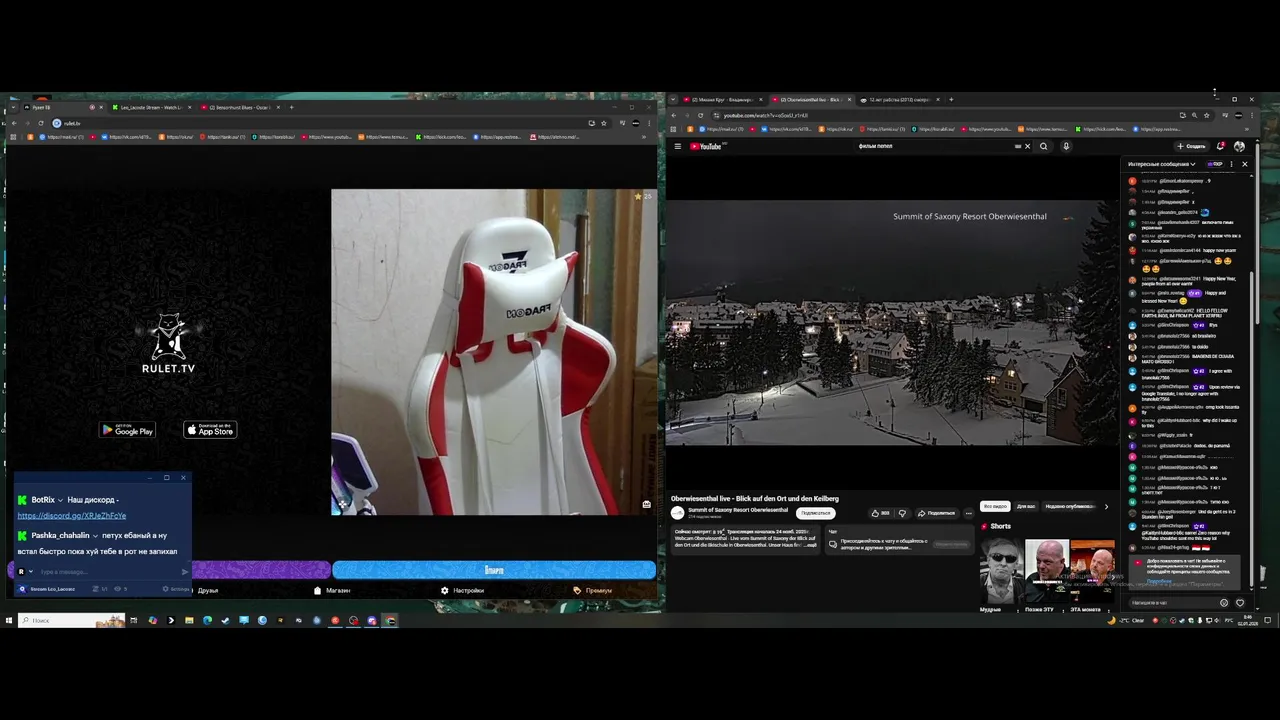
Task: Open Google Play download badge
Action: (x=127, y=430)
